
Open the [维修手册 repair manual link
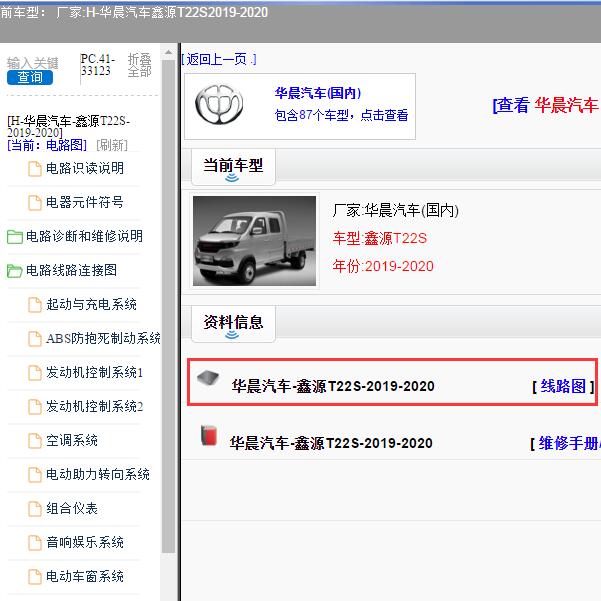566,444
